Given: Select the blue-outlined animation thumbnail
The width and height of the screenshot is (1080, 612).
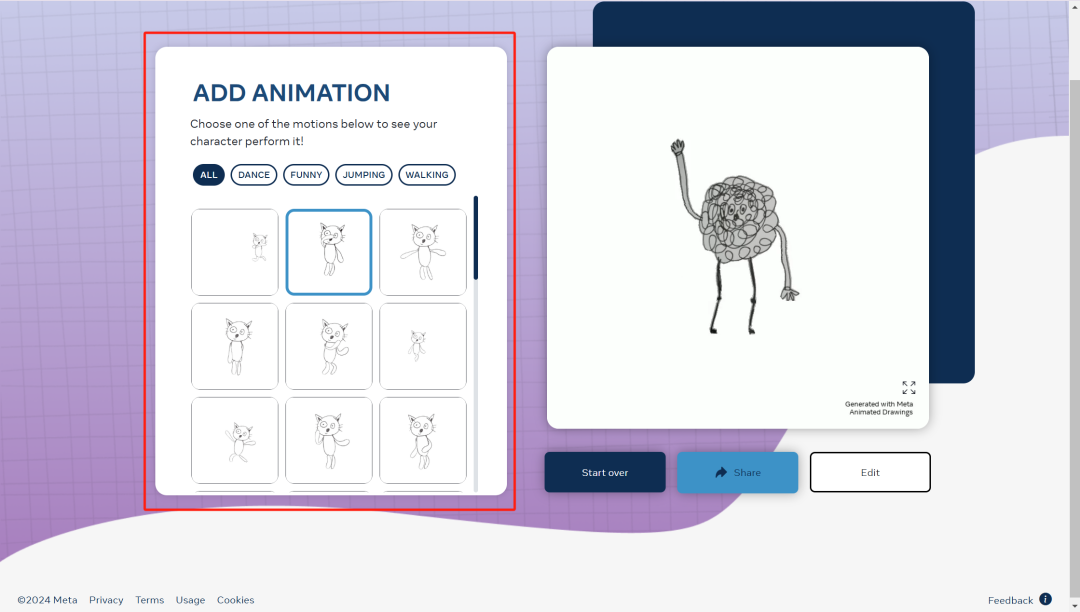Looking at the screenshot, I should 329,253.
